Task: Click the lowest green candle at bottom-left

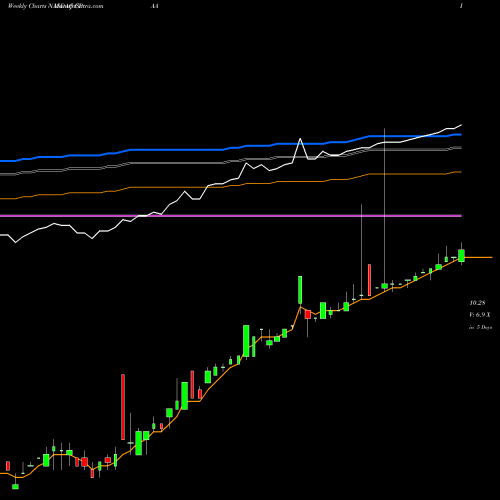Action: (15, 486)
